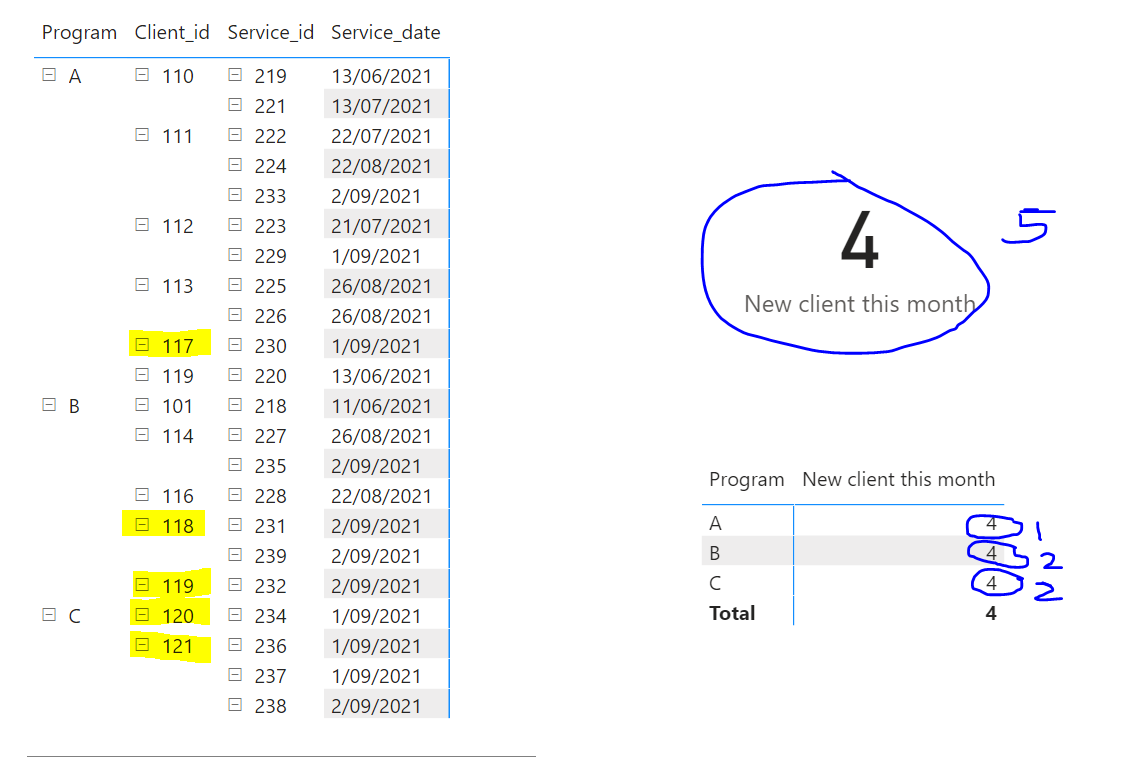Collapse service 237 expander
1122x765 pixels.
(235, 675)
